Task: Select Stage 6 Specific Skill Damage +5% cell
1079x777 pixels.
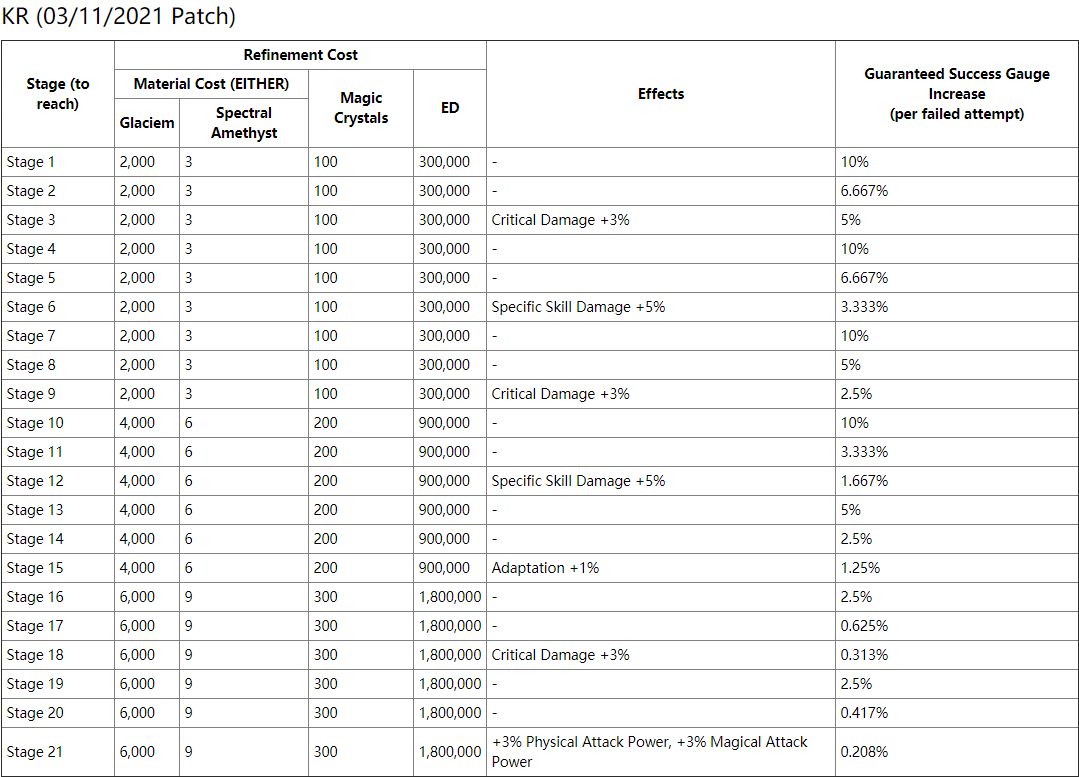Action: (x=578, y=307)
